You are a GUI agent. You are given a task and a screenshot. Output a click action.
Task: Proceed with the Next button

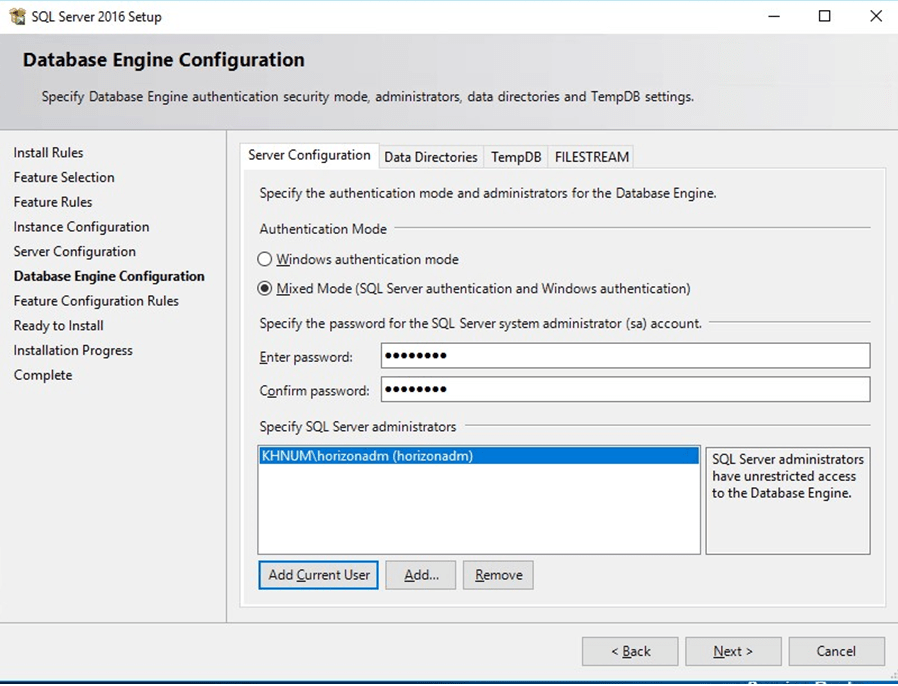click(733, 652)
